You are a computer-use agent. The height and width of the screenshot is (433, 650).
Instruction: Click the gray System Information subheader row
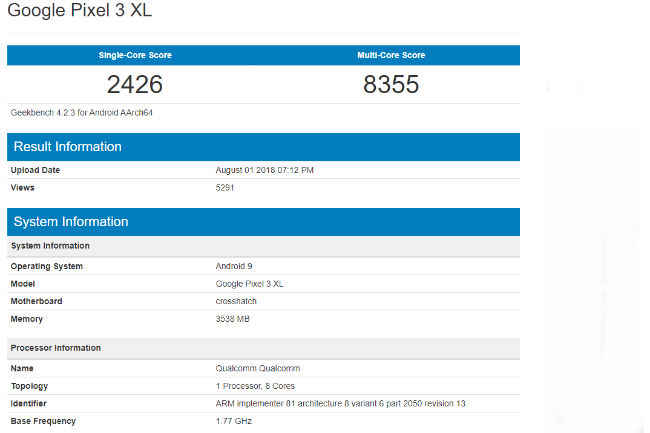point(263,246)
